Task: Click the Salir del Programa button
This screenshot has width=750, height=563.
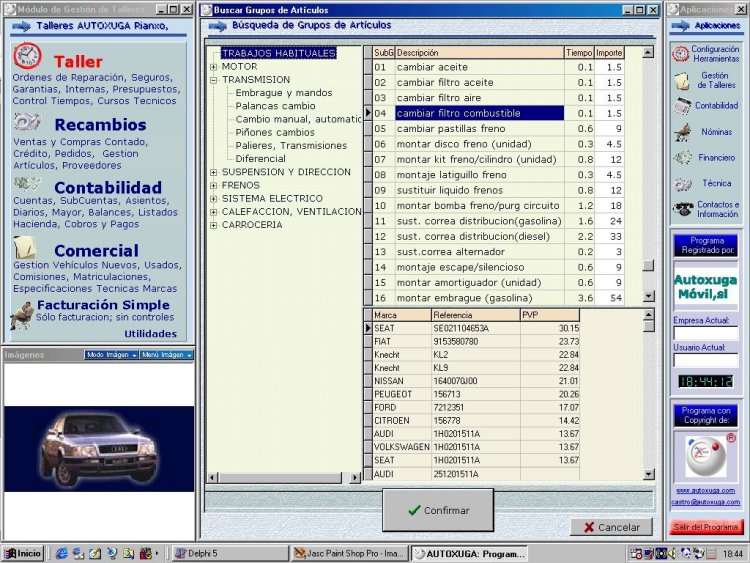Action: pos(706,527)
